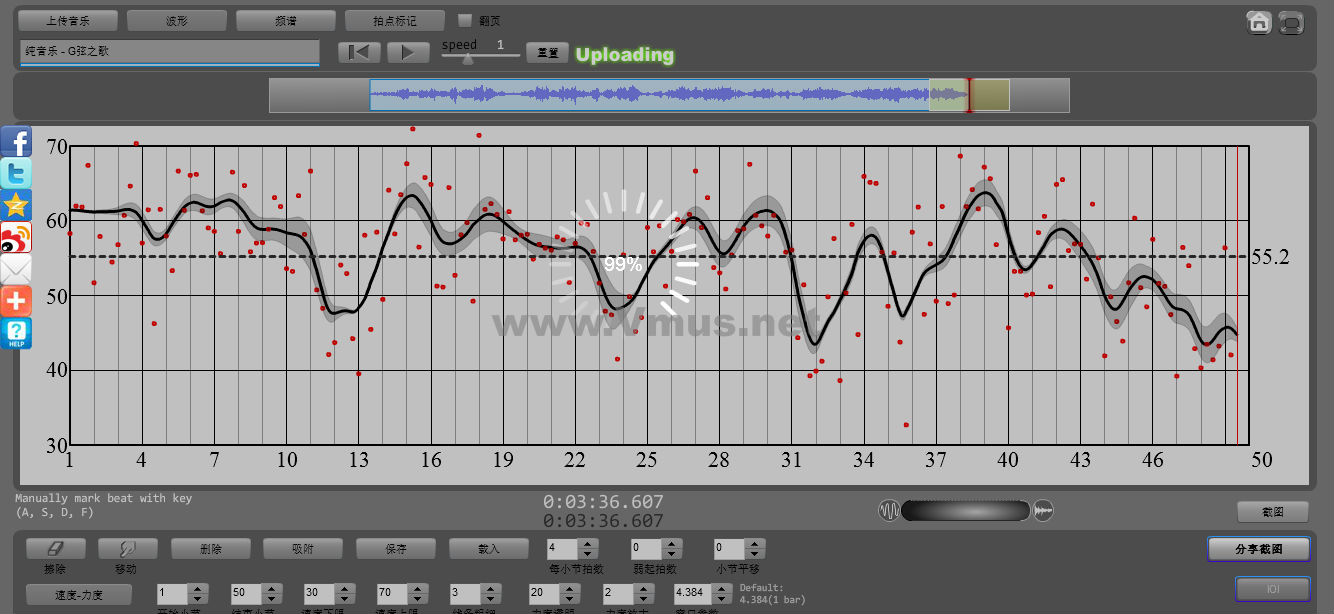Open the email envelope share icon
Screen dimensions: 1334x614
(x=16, y=269)
